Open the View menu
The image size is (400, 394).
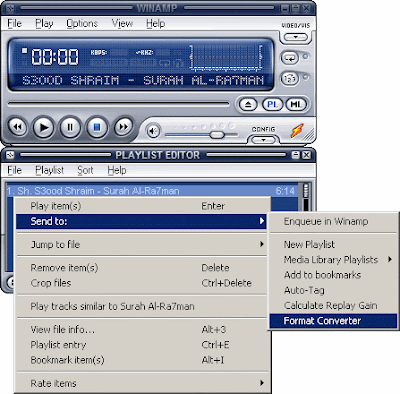tap(122, 23)
